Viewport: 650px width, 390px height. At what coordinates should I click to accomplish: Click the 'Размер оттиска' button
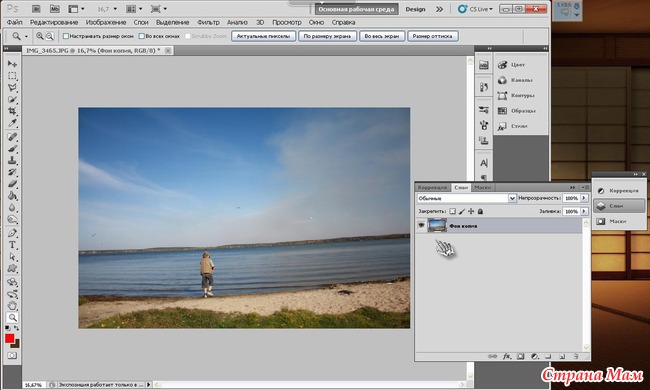(432, 36)
